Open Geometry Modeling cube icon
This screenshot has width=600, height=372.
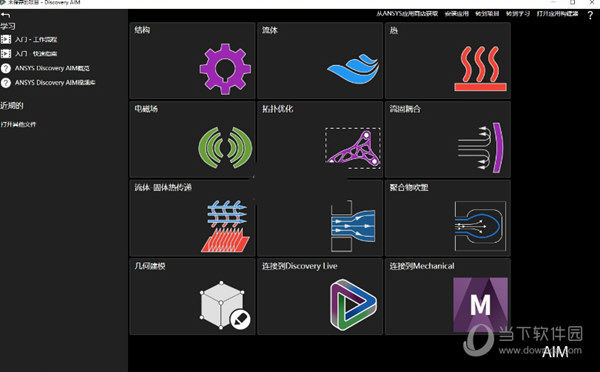225,305
